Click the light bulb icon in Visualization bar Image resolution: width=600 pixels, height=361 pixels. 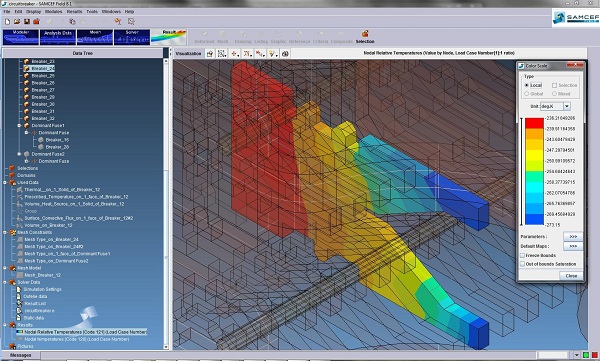tap(272, 54)
